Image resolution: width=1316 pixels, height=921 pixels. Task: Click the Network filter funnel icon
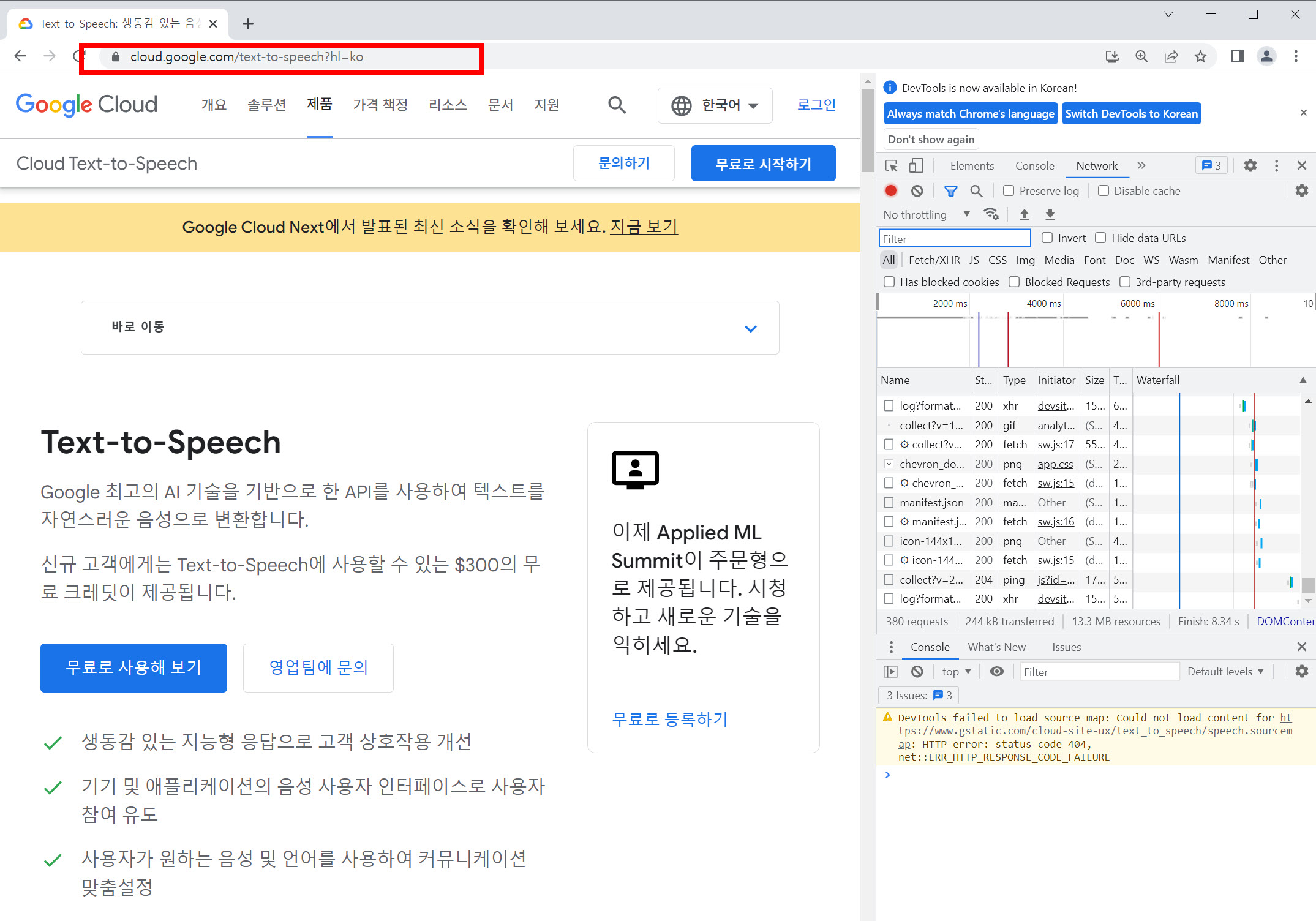(950, 191)
